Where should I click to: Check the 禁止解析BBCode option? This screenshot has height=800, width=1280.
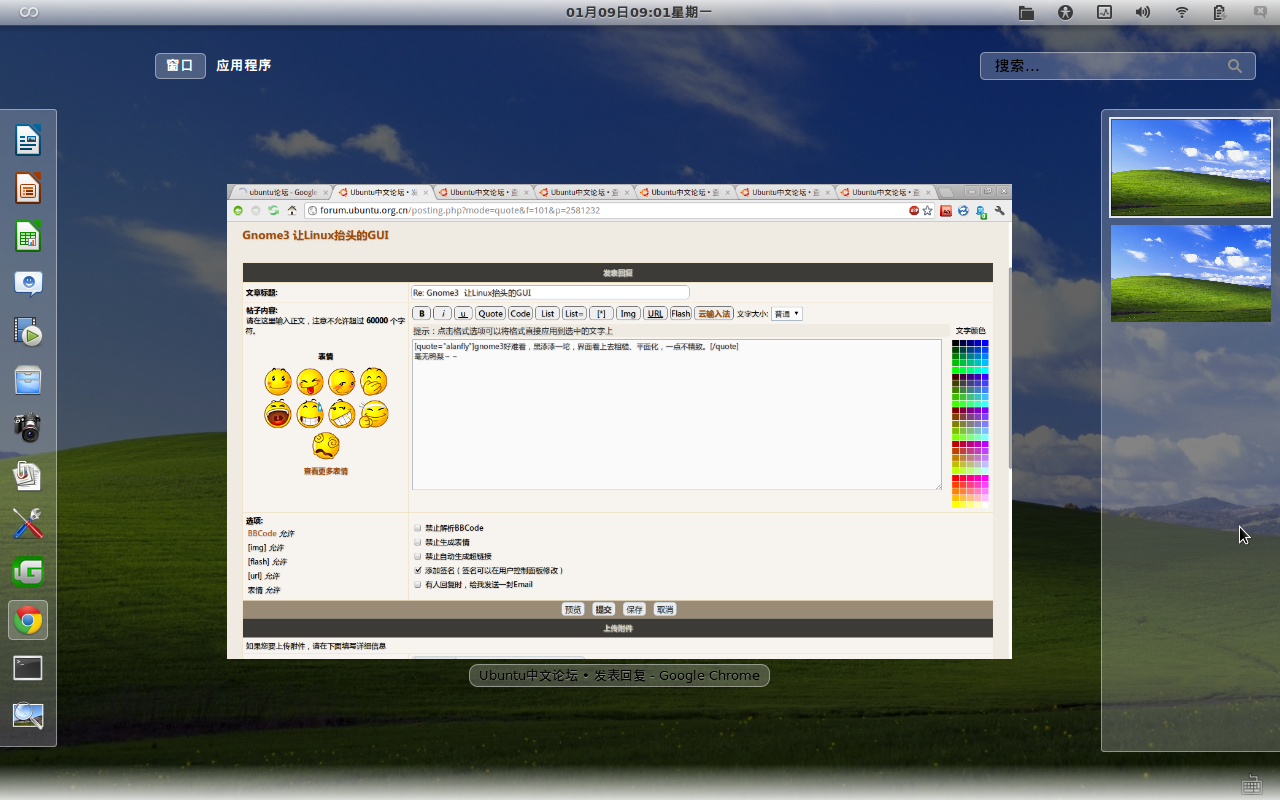coord(418,528)
